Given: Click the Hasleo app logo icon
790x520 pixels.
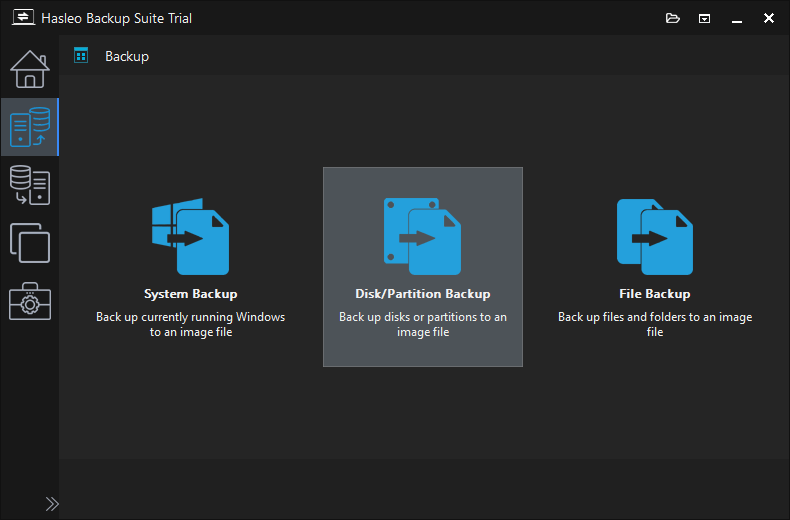Looking at the screenshot, I should click(x=23, y=17).
